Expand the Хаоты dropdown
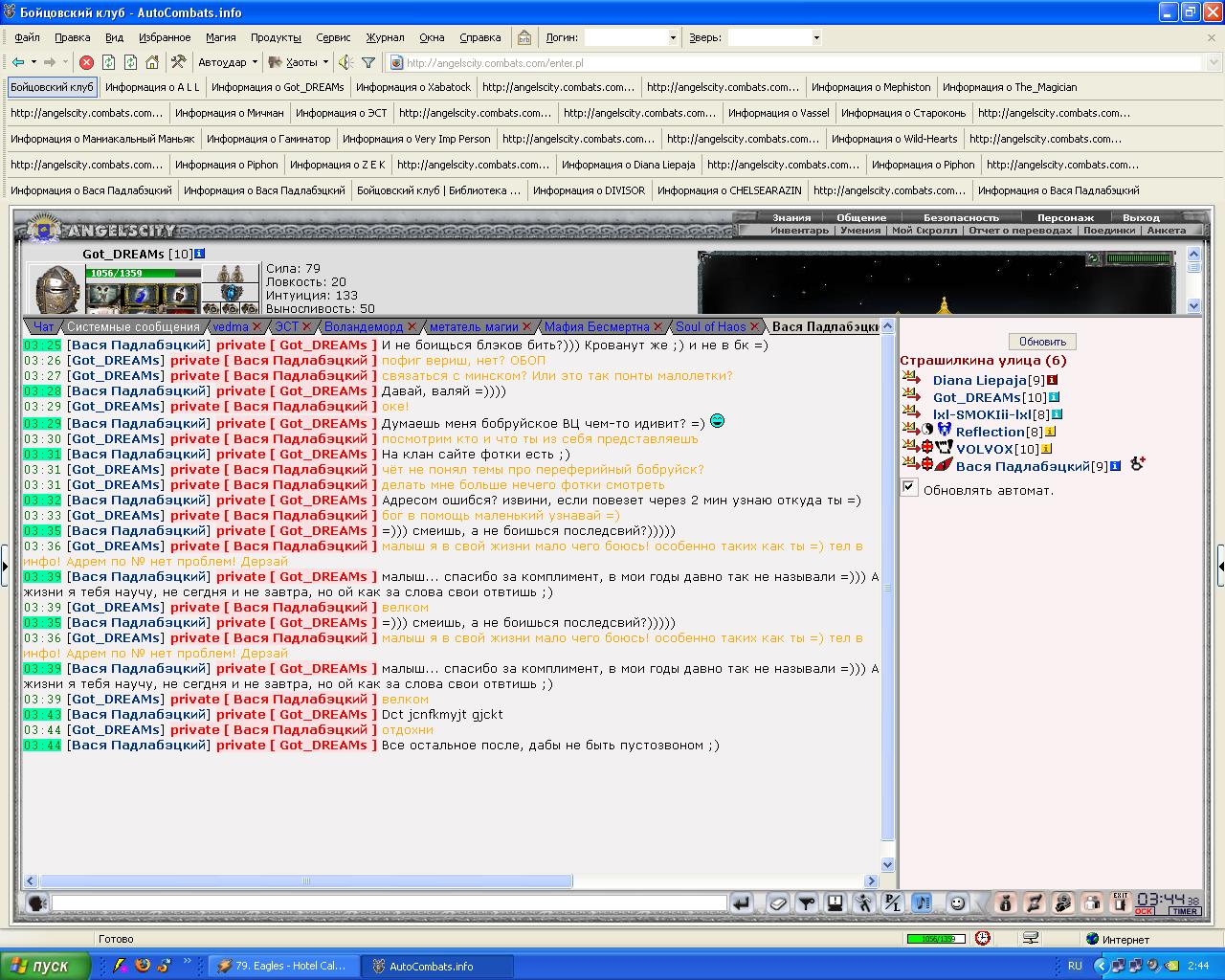1225x980 pixels. click(x=325, y=62)
